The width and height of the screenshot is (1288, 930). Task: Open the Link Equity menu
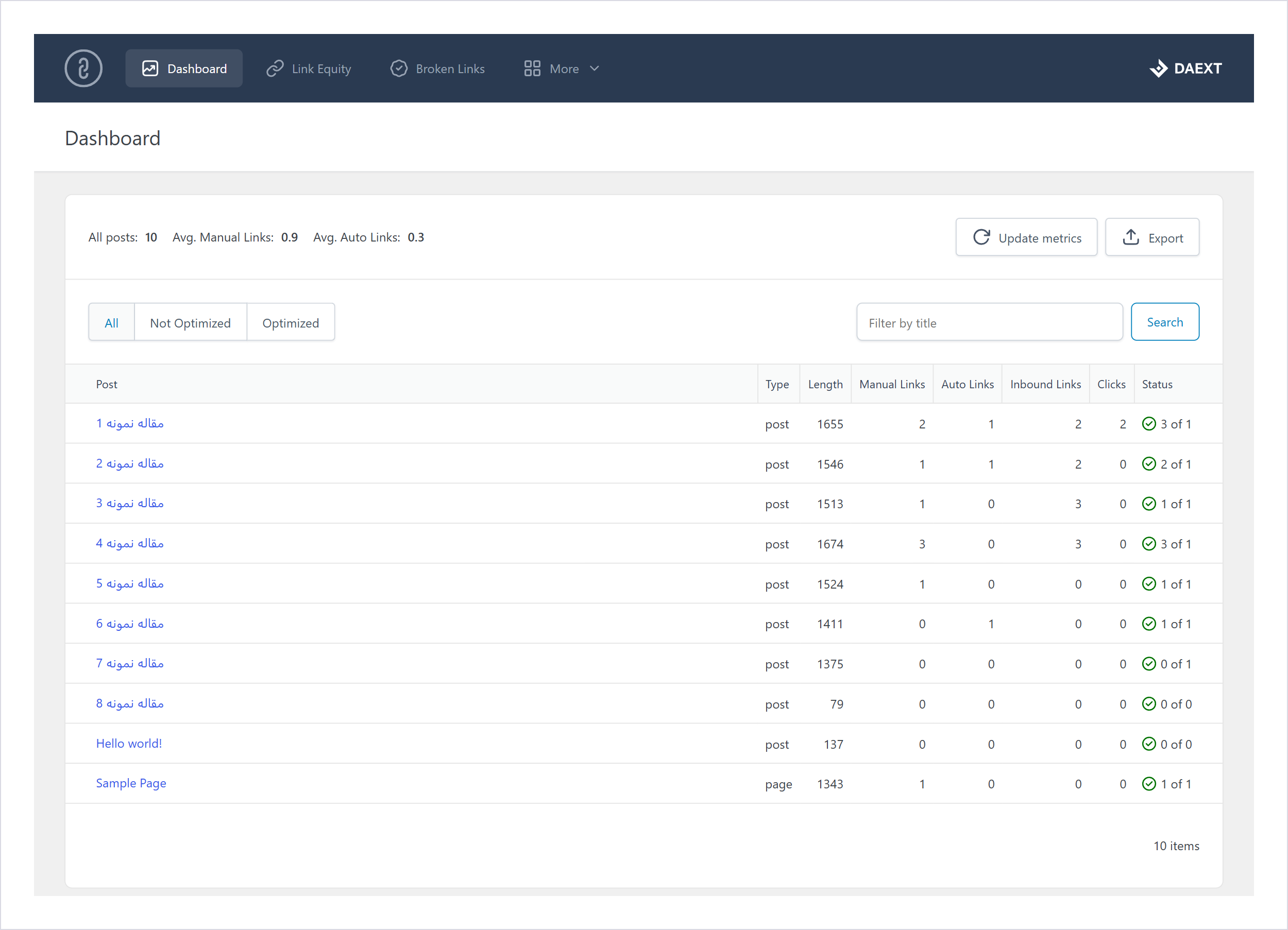(309, 68)
